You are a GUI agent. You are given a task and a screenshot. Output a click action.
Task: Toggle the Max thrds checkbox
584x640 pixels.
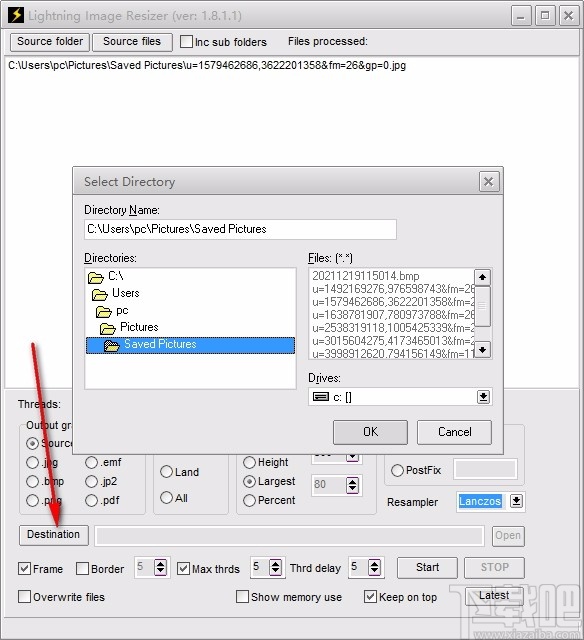pos(184,569)
